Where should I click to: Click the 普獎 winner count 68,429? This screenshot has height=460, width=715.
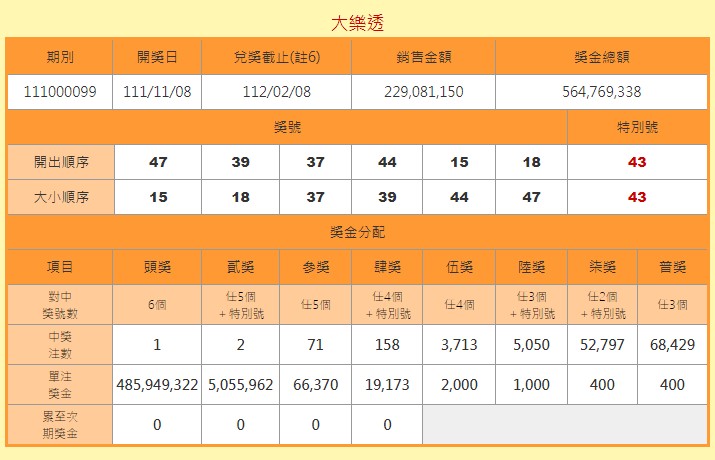point(672,345)
